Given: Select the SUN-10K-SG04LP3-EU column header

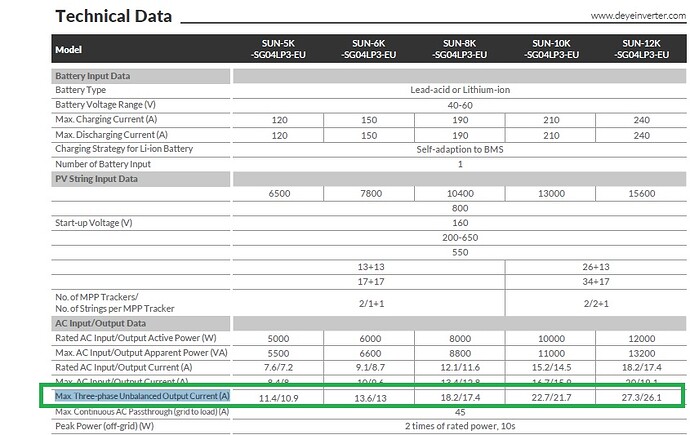Looking at the screenshot, I should tap(551, 49).
